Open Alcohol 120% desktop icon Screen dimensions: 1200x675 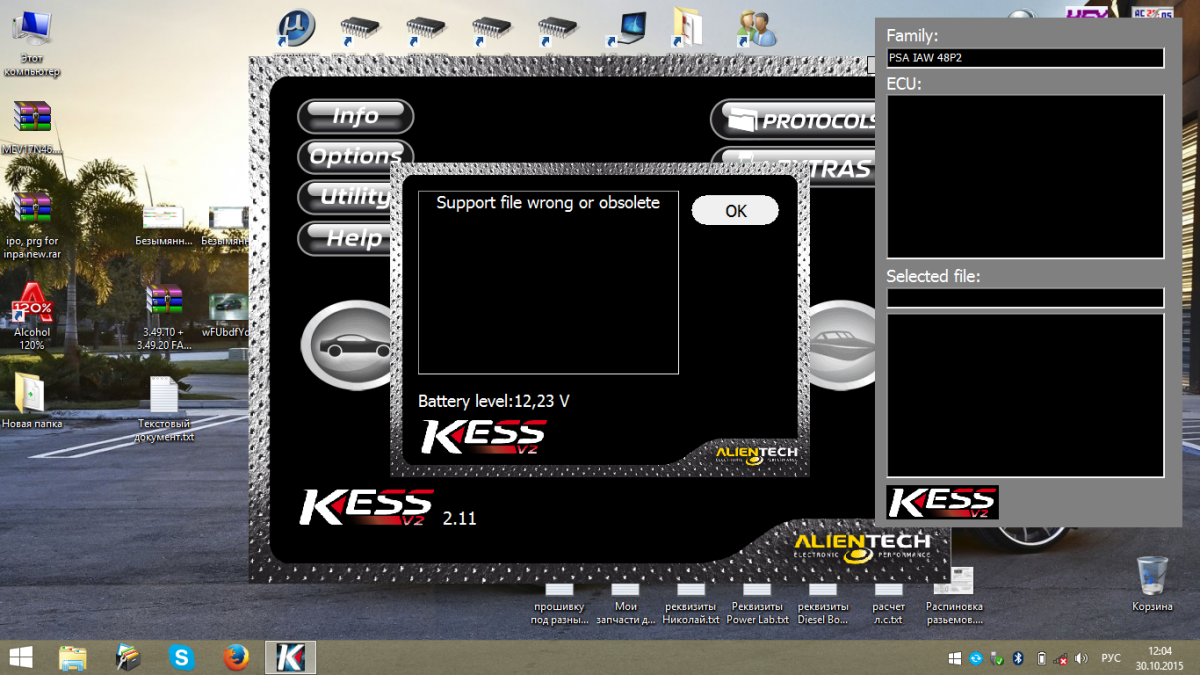coord(32,305)
